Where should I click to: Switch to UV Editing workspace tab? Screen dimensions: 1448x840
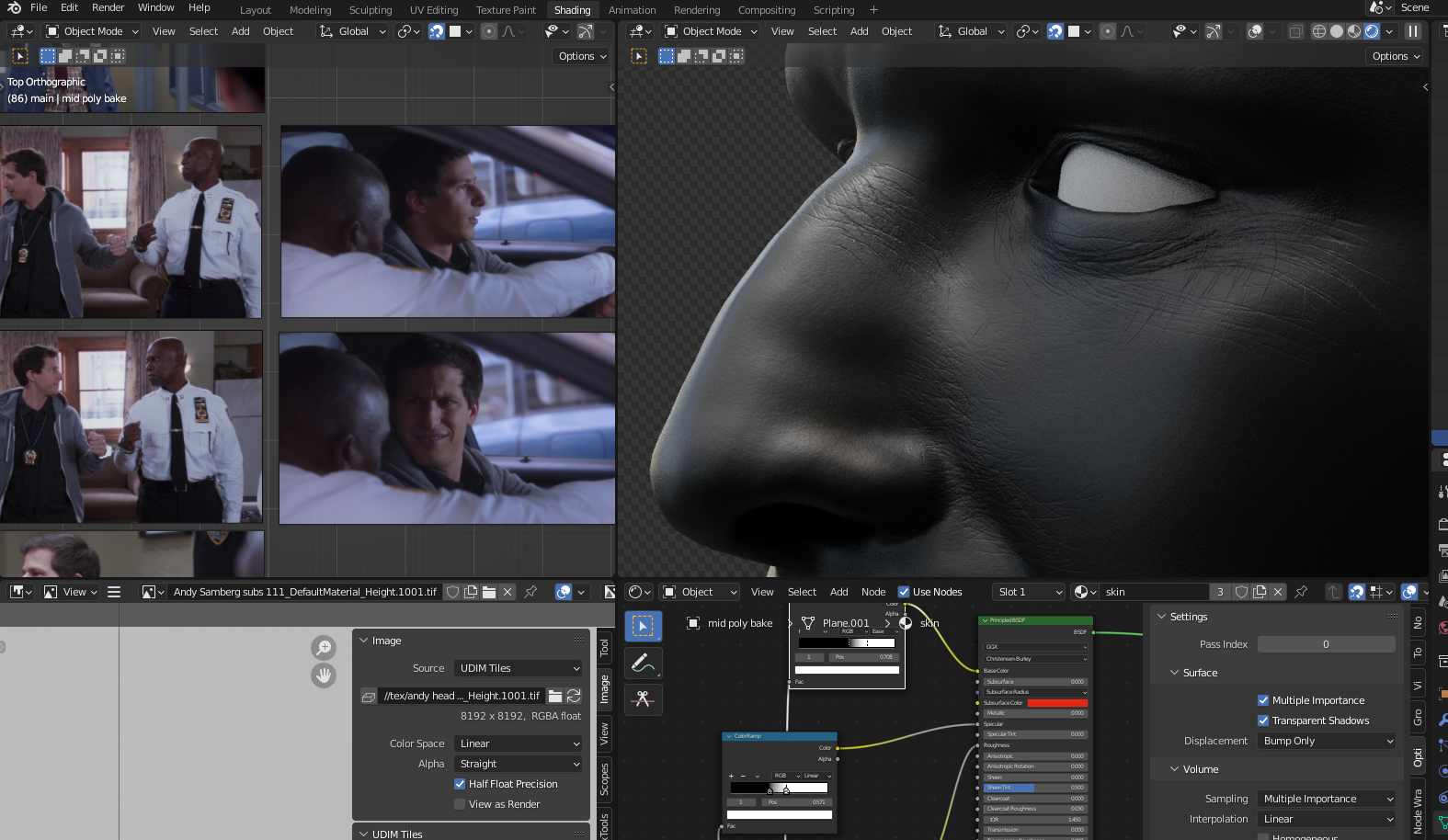(434, 10)
